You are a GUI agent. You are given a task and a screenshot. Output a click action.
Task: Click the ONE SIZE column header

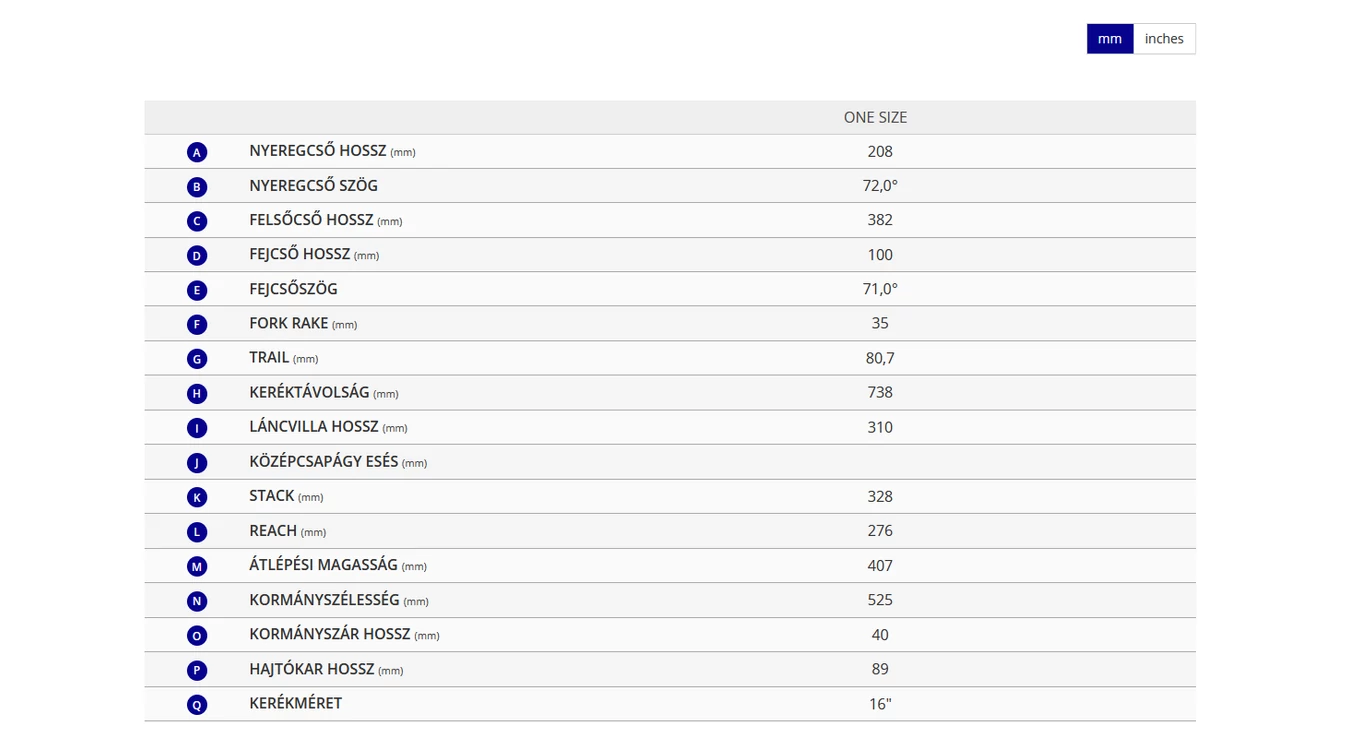875,117
